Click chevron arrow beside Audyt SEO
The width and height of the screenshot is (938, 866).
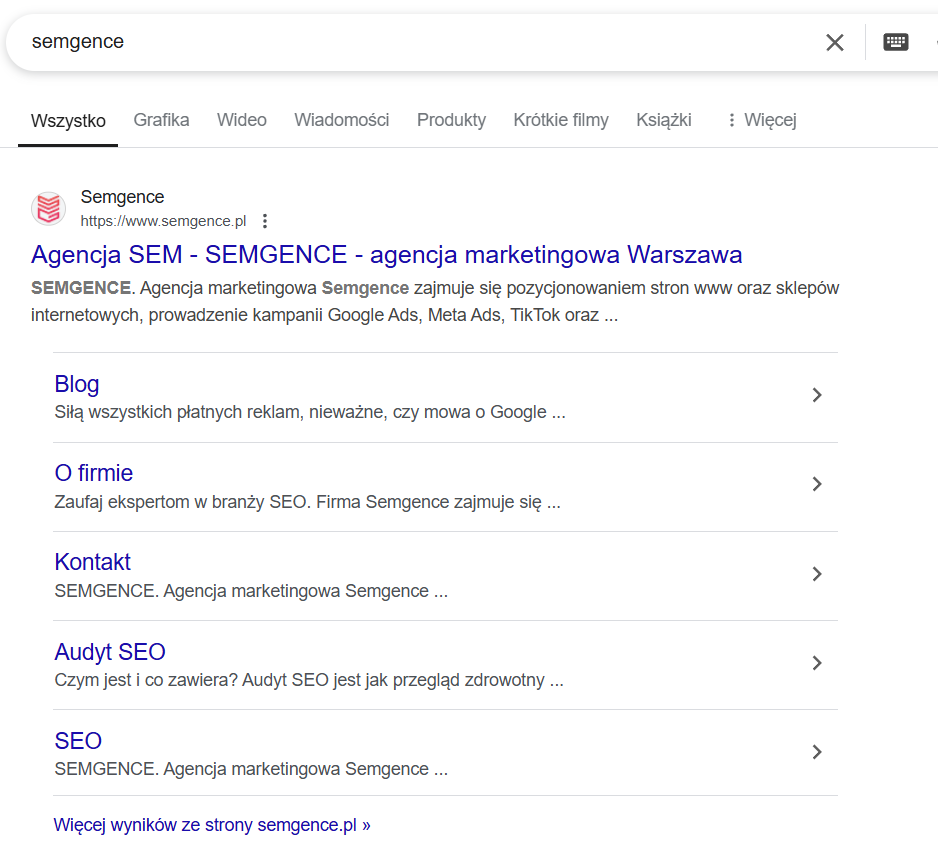point(817,663)
